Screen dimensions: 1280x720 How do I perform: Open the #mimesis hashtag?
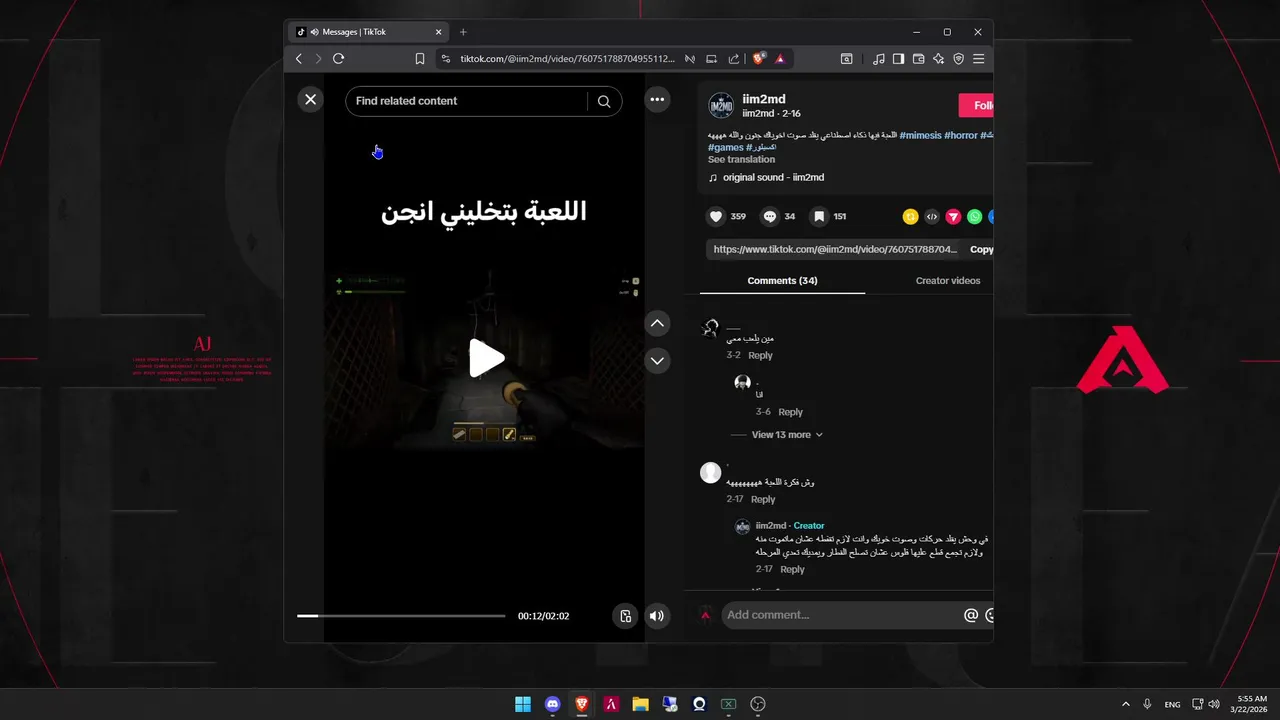tap(920, 135)
